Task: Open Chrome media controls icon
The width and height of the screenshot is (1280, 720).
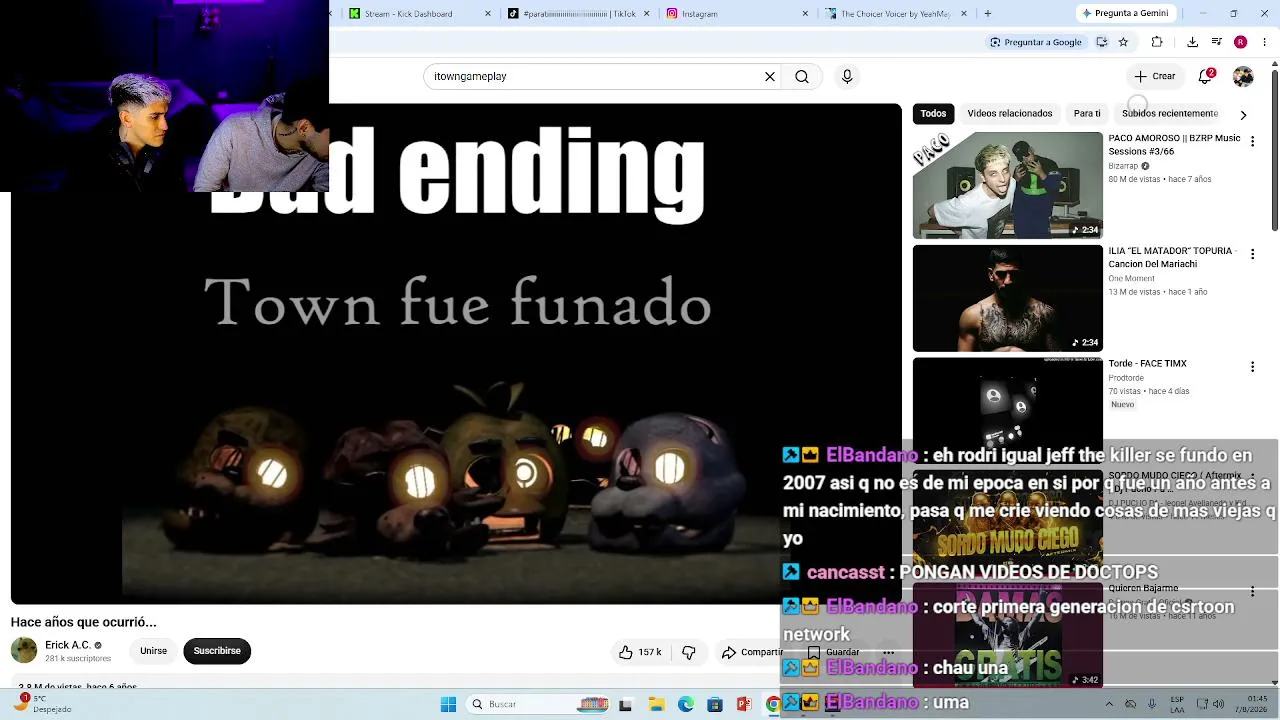Action: click(x=1215, y=42)
